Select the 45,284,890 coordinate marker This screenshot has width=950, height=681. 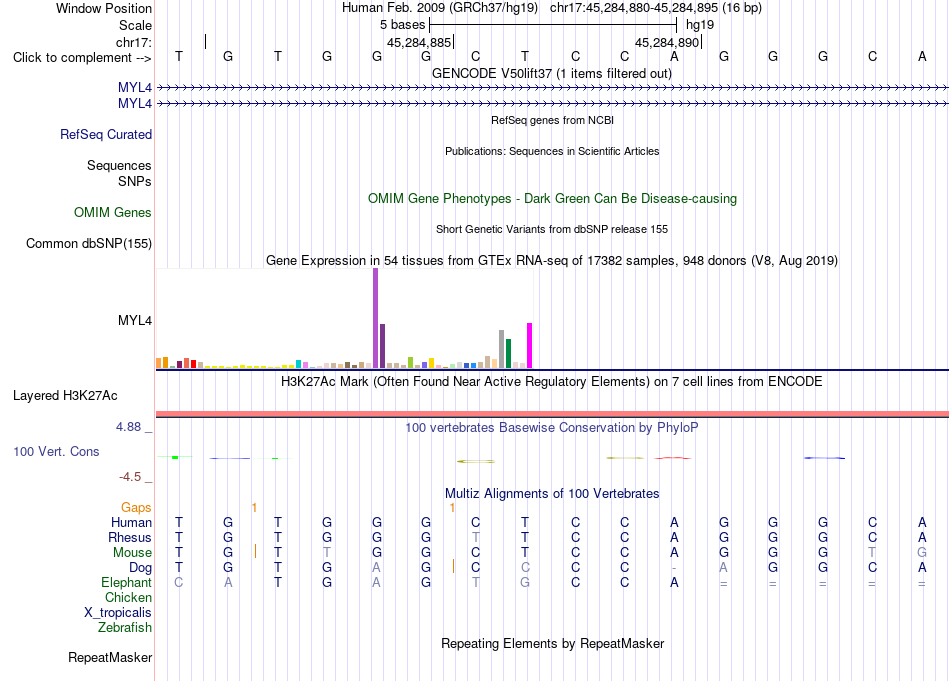click(667, 42)
